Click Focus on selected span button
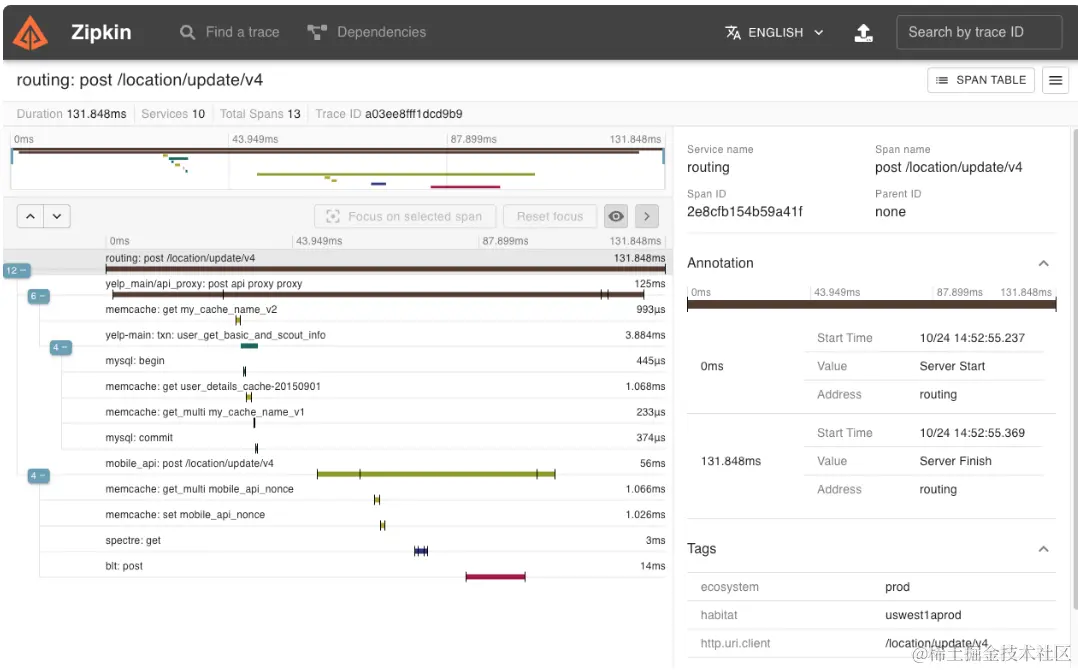The image size is (1078, 670). pyautogui.click(x=405, y=216)
